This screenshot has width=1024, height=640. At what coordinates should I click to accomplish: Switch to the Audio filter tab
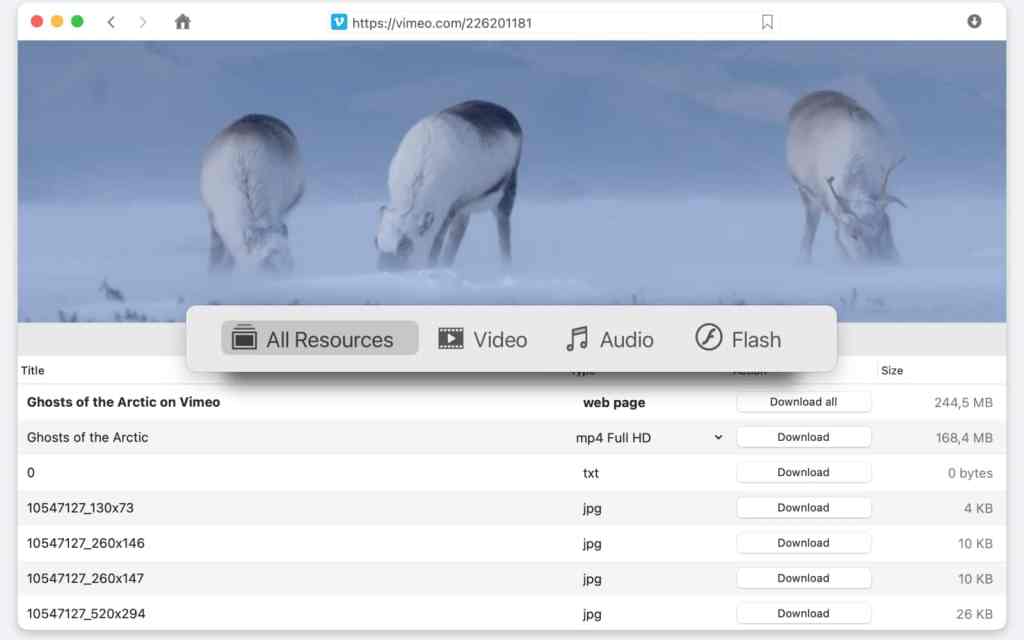tap(609, 339)
